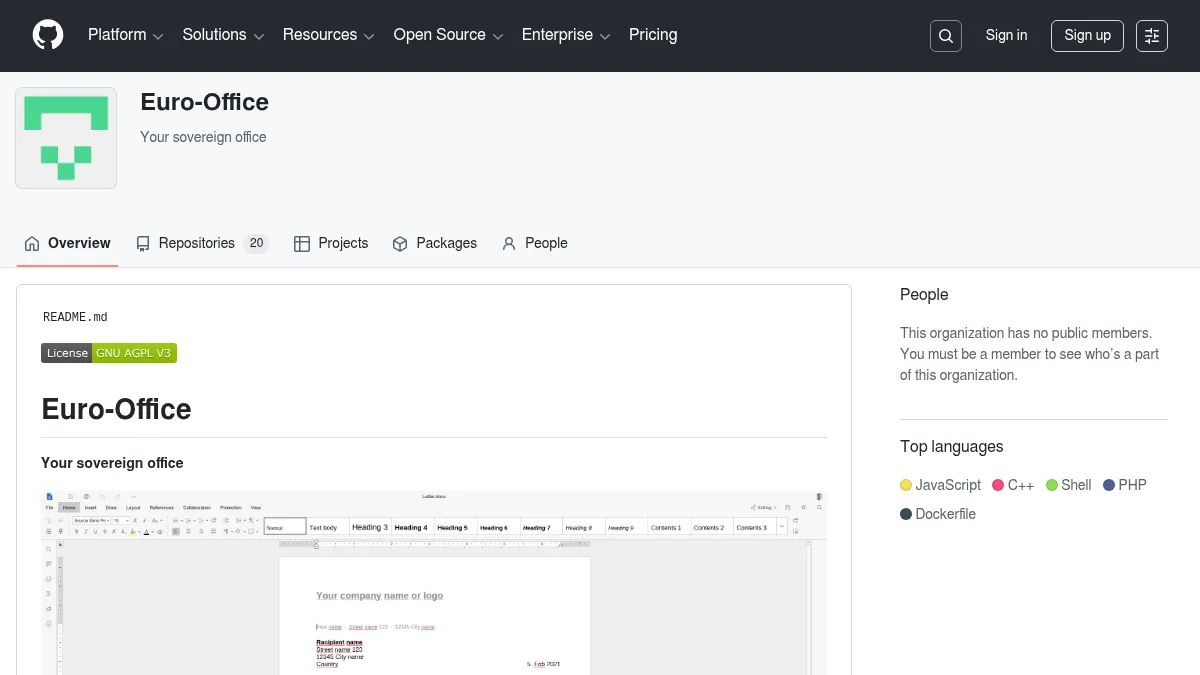Open the Platform dropdown menu
Image resolution: width=1200 pixels, height=675 pixels.
117,35
